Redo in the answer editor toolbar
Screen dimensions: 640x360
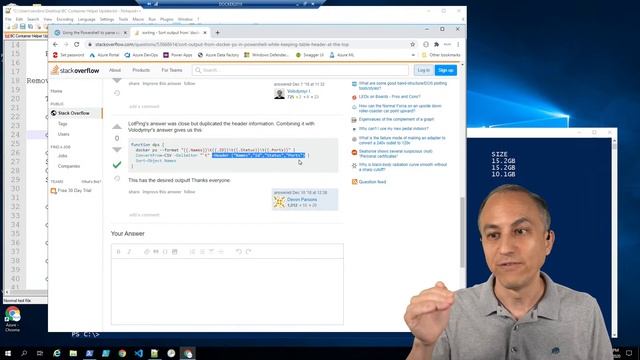click(x=248, y=252)
